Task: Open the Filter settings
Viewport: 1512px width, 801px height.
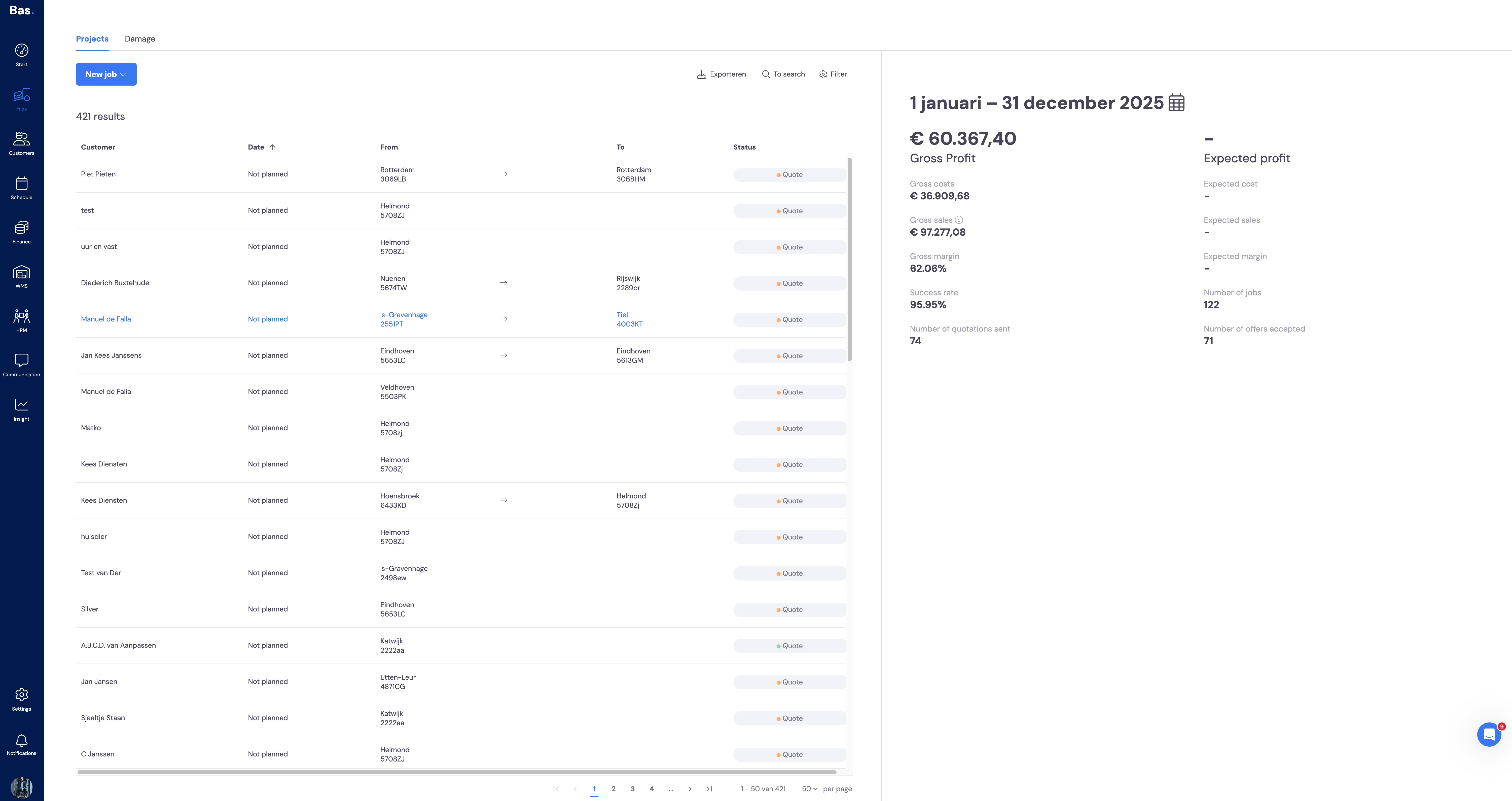Action: pyautogui.click(x=833, y=75)
